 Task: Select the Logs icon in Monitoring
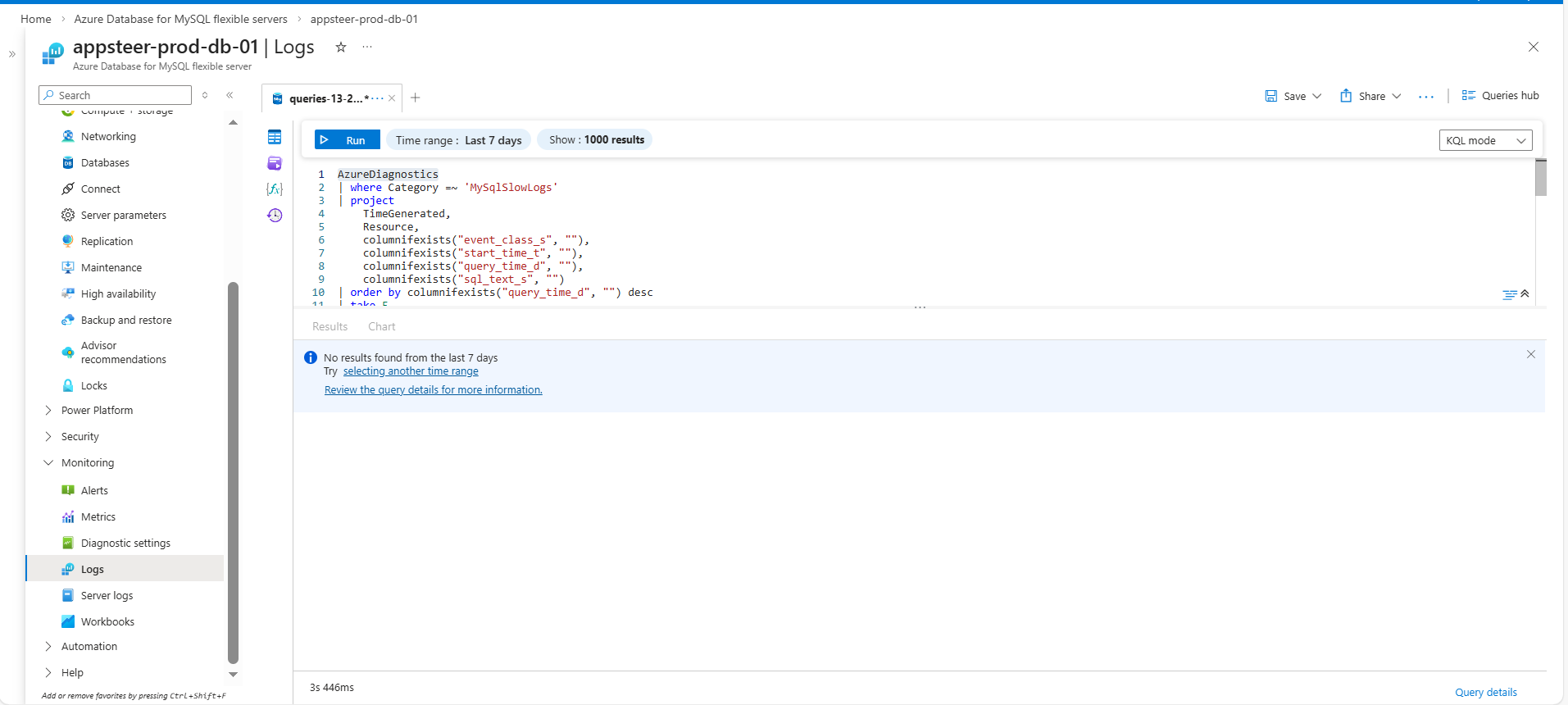[68, 569]
